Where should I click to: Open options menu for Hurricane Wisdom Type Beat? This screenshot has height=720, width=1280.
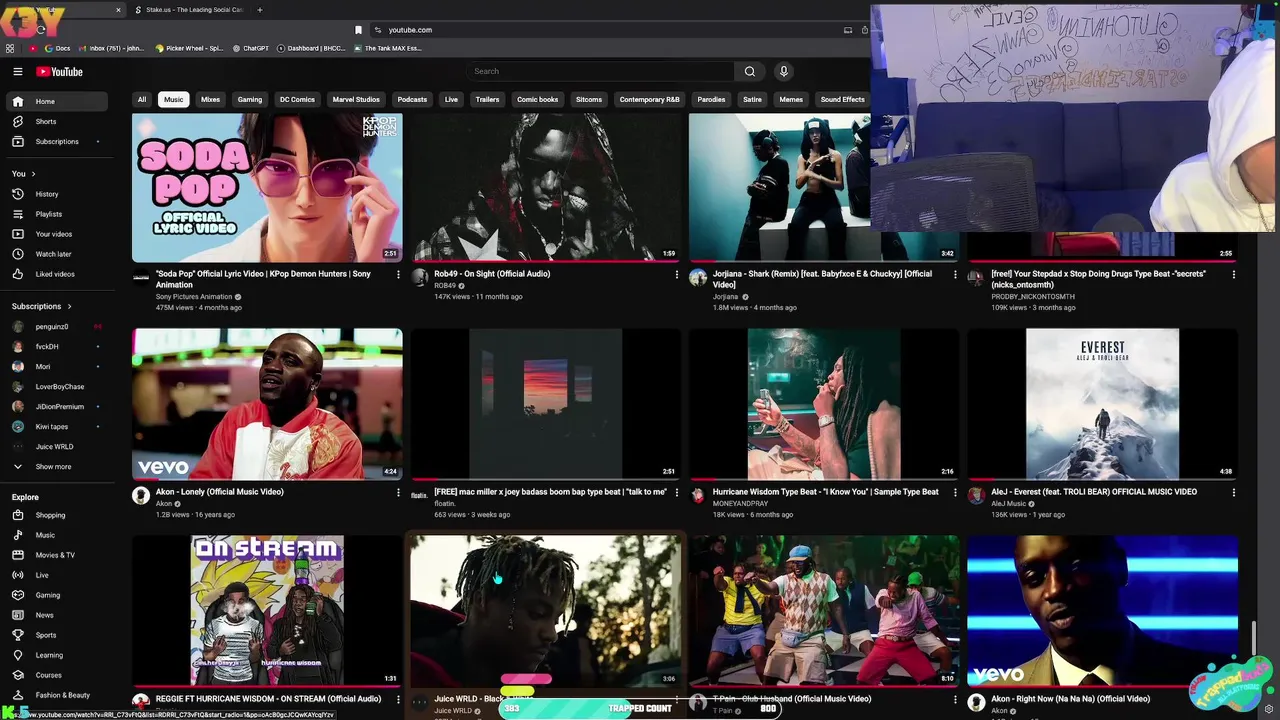pos(954,492)
